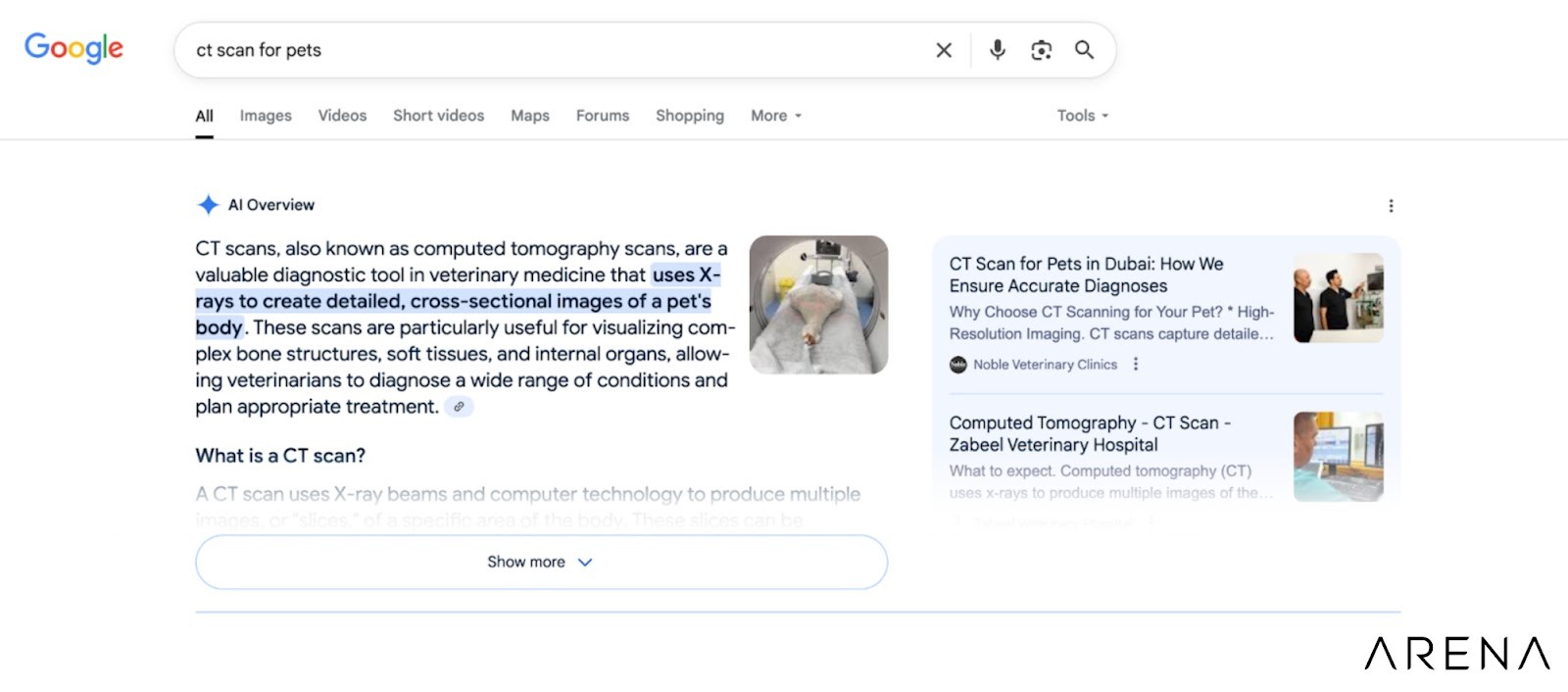Submit search with magnifying glass icon

(1084, 50)
